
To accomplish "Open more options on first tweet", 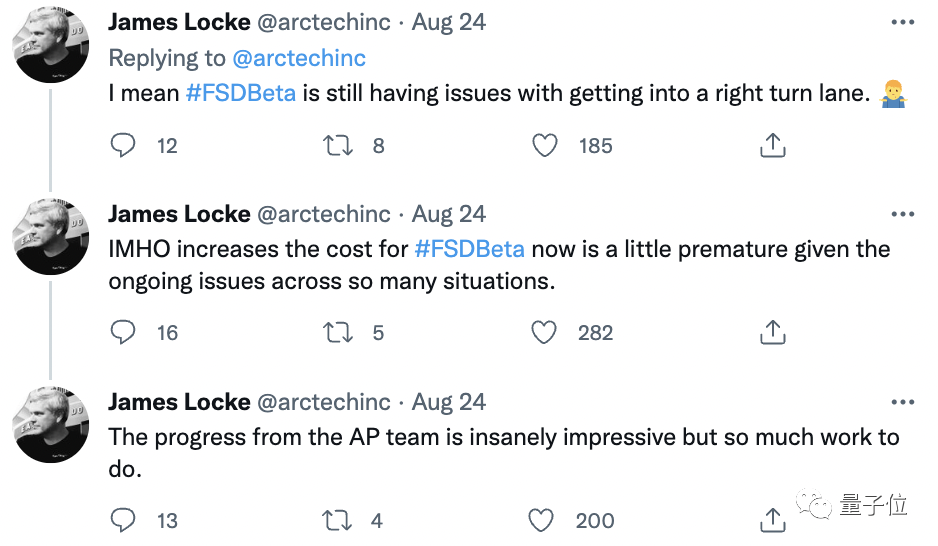I will [902, 22].
